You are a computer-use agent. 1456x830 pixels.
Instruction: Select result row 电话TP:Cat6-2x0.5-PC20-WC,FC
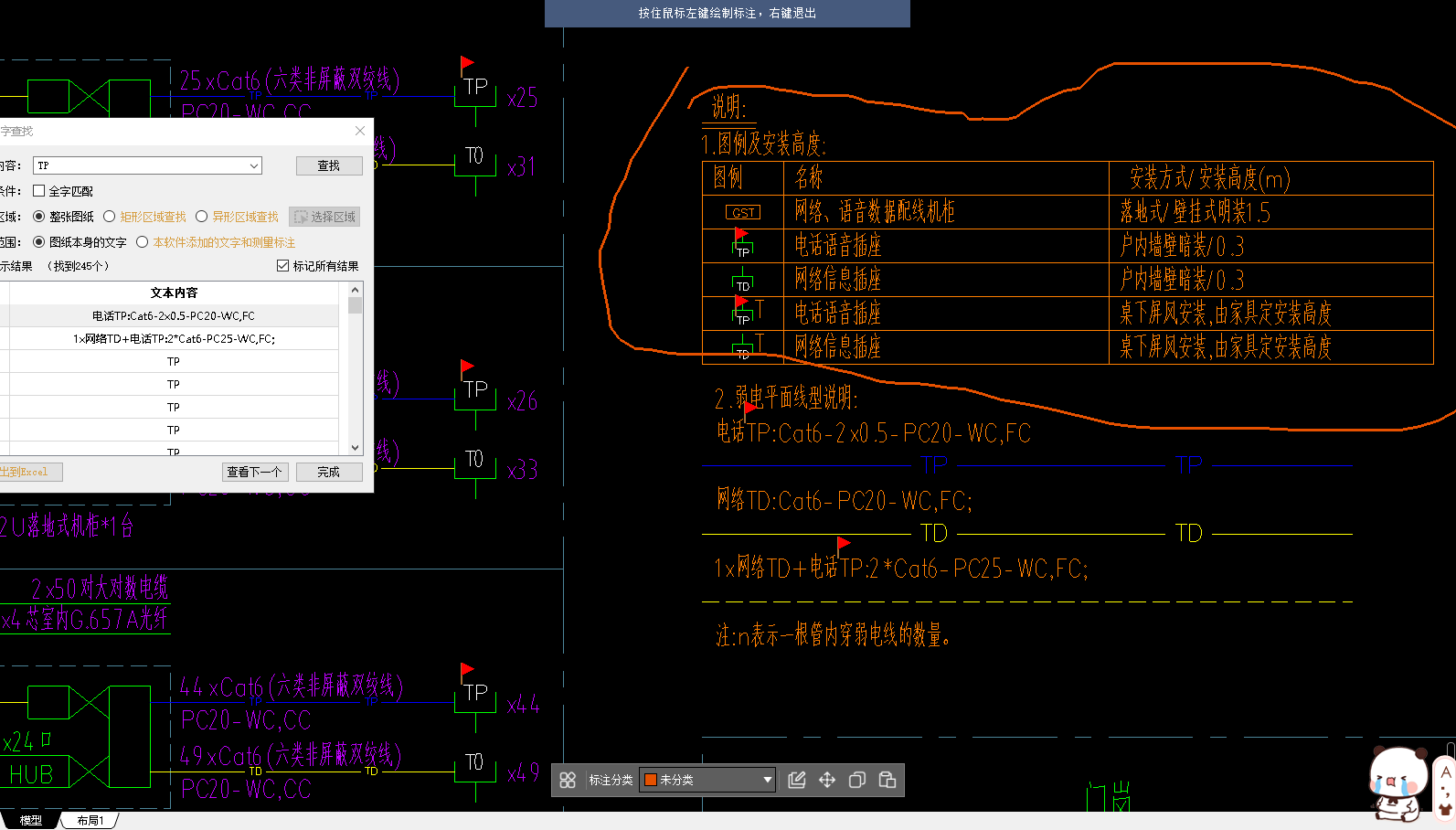[174, 315]
